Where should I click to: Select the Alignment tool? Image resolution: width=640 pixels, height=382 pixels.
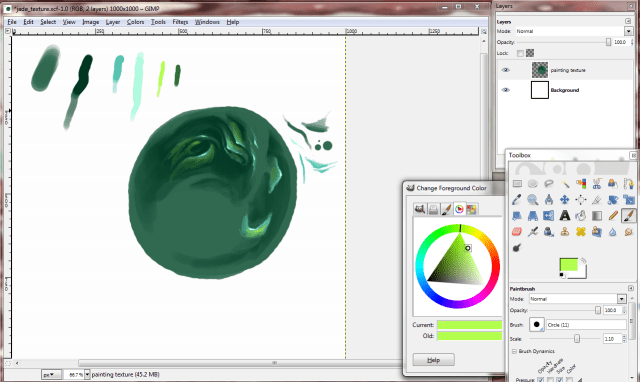click(x=581, y=200)
